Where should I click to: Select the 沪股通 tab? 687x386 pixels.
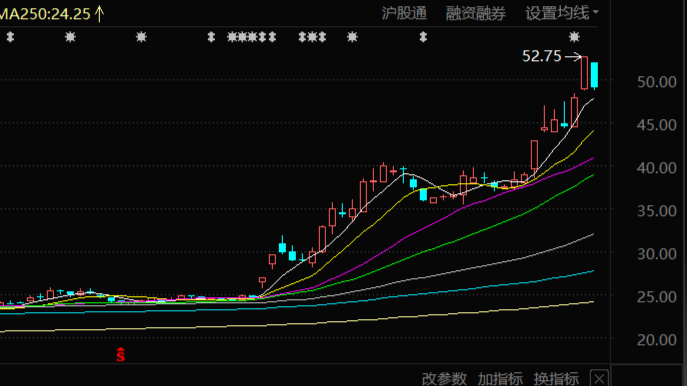click(x=404, y=13)
